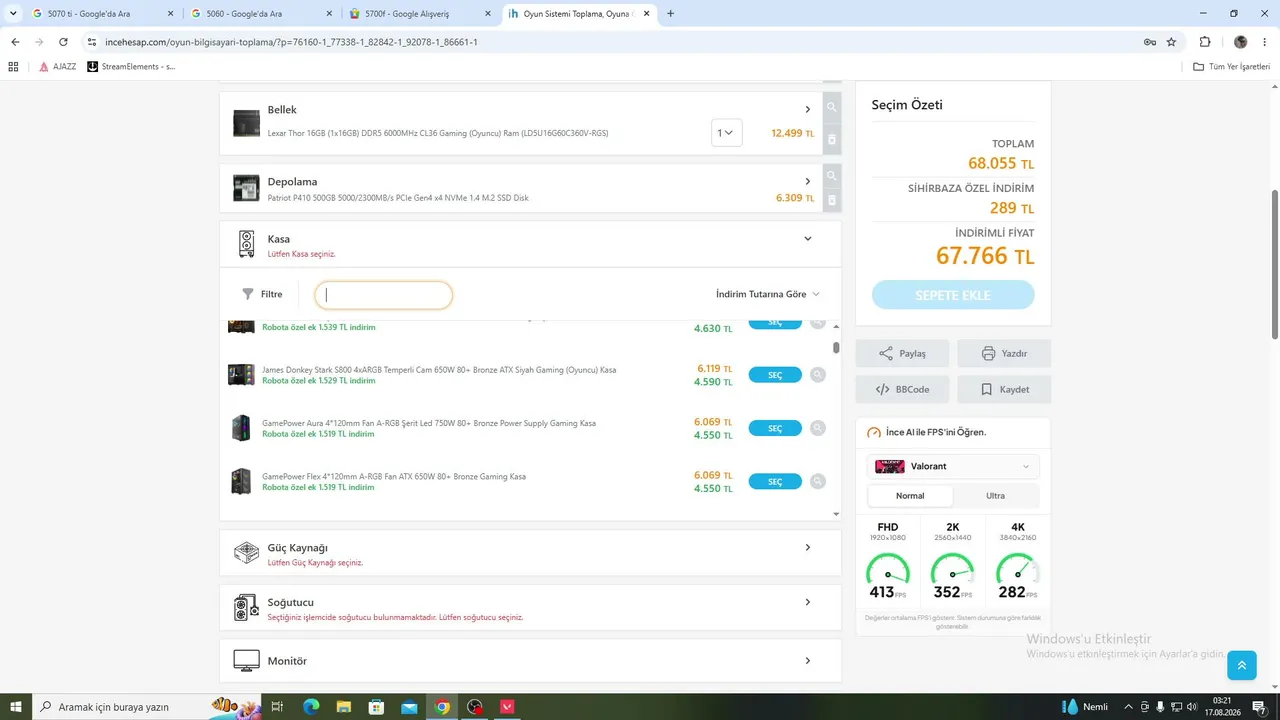Open the password manager key icon
This screenshot has height=720, width=1280.
1150,42
